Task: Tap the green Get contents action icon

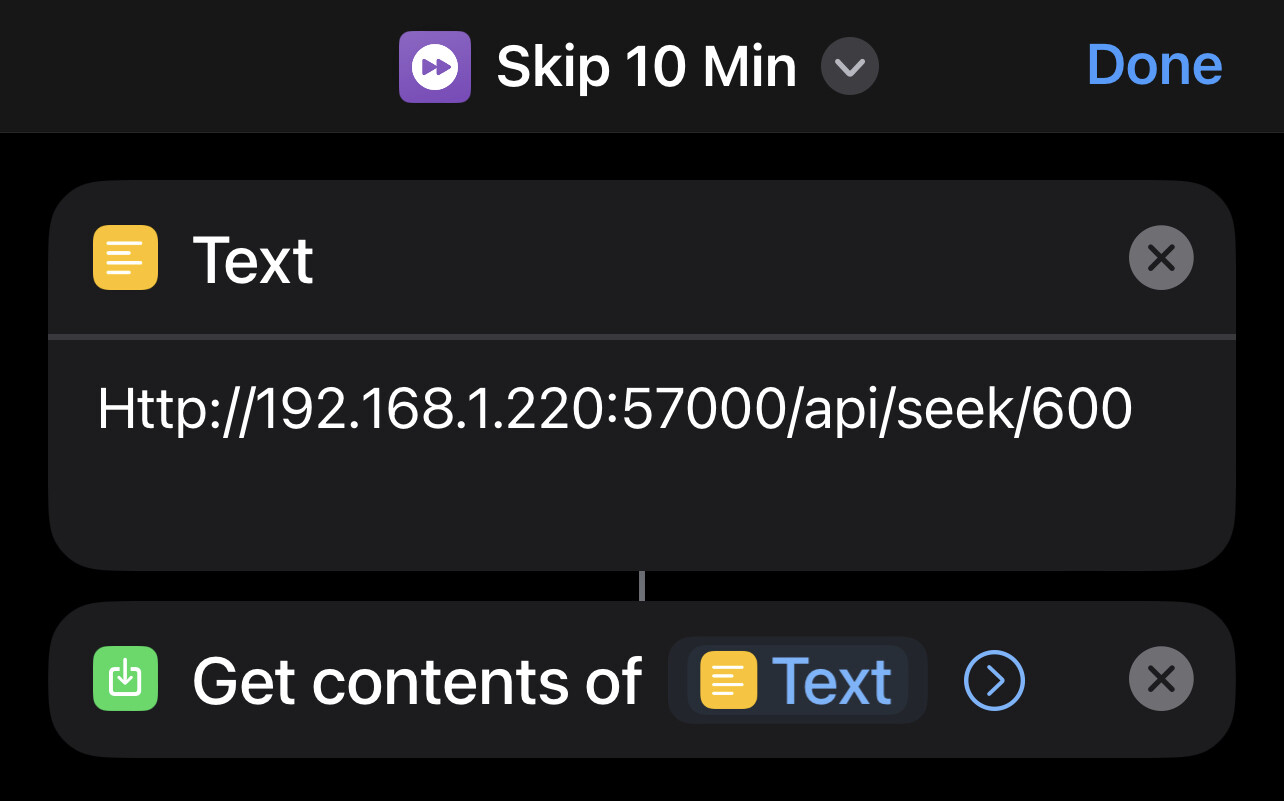Action: pos(125,679)
